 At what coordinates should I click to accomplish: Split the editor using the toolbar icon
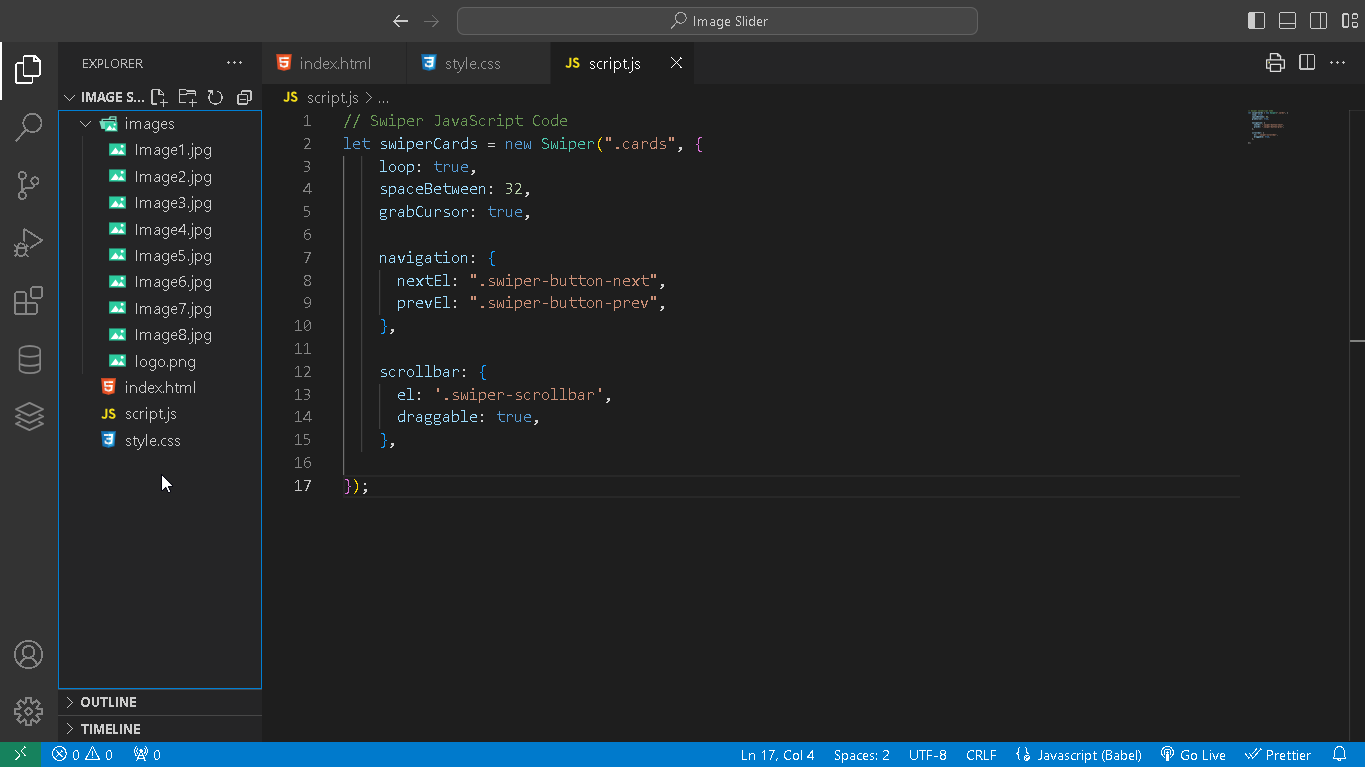coord(1306,62)
